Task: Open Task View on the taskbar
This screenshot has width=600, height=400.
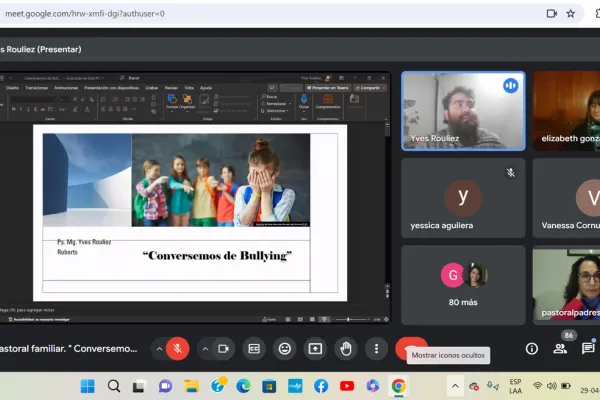Action: tap(139, 386)
